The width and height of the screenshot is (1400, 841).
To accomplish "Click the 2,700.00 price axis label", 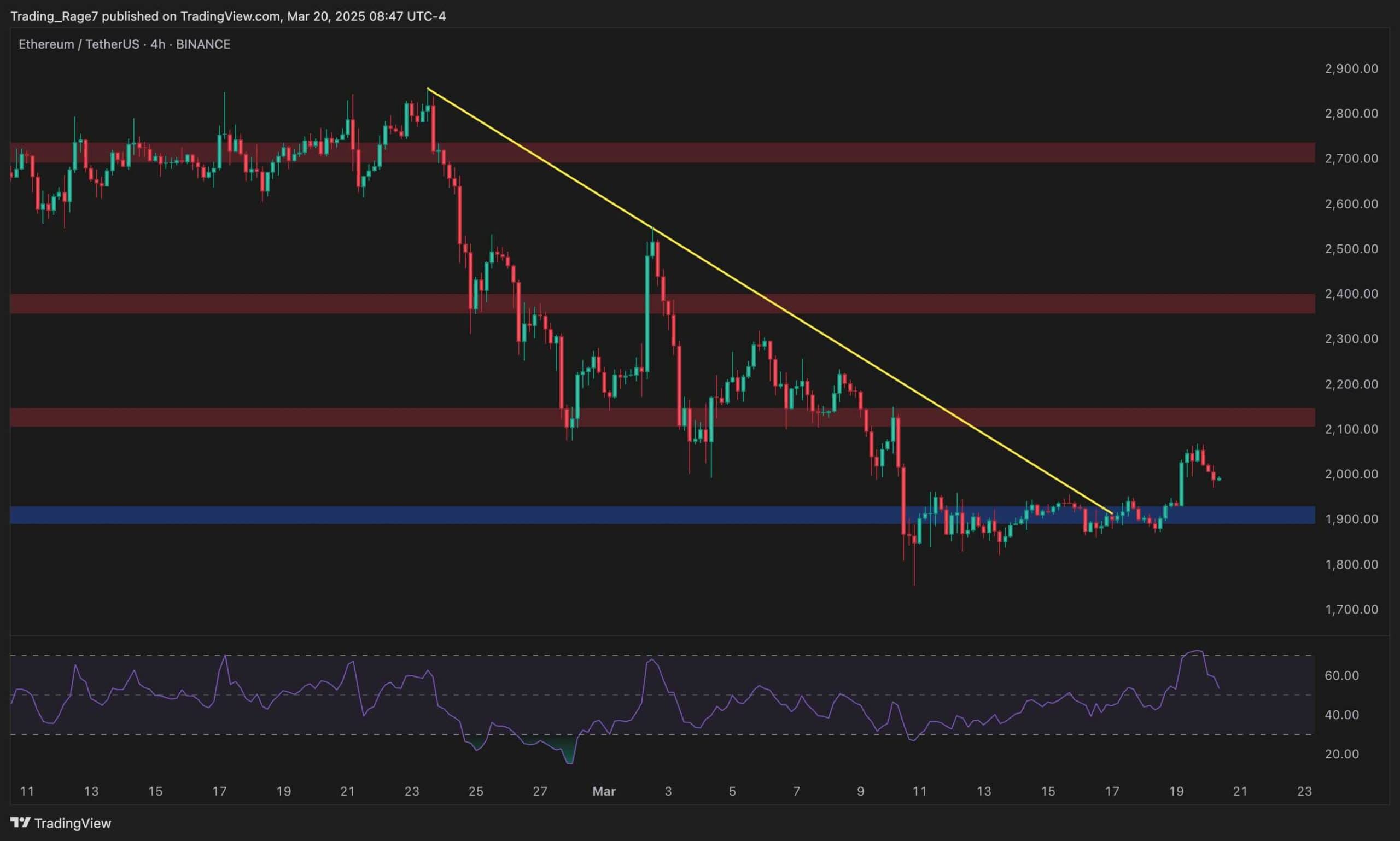I will coord(1351,158).
